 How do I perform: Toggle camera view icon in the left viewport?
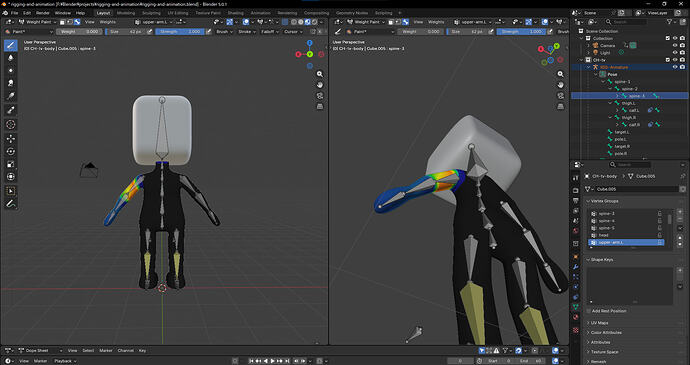coord(320,96)
